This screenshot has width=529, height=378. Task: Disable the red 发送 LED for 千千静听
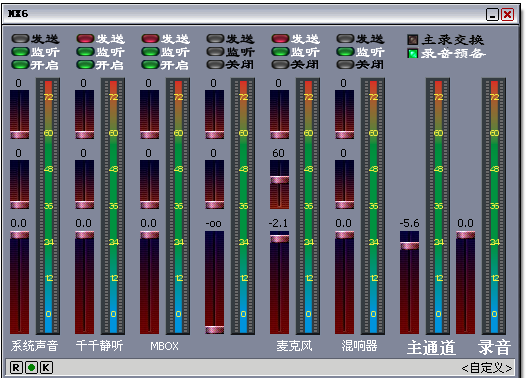[x=85, y=39]
